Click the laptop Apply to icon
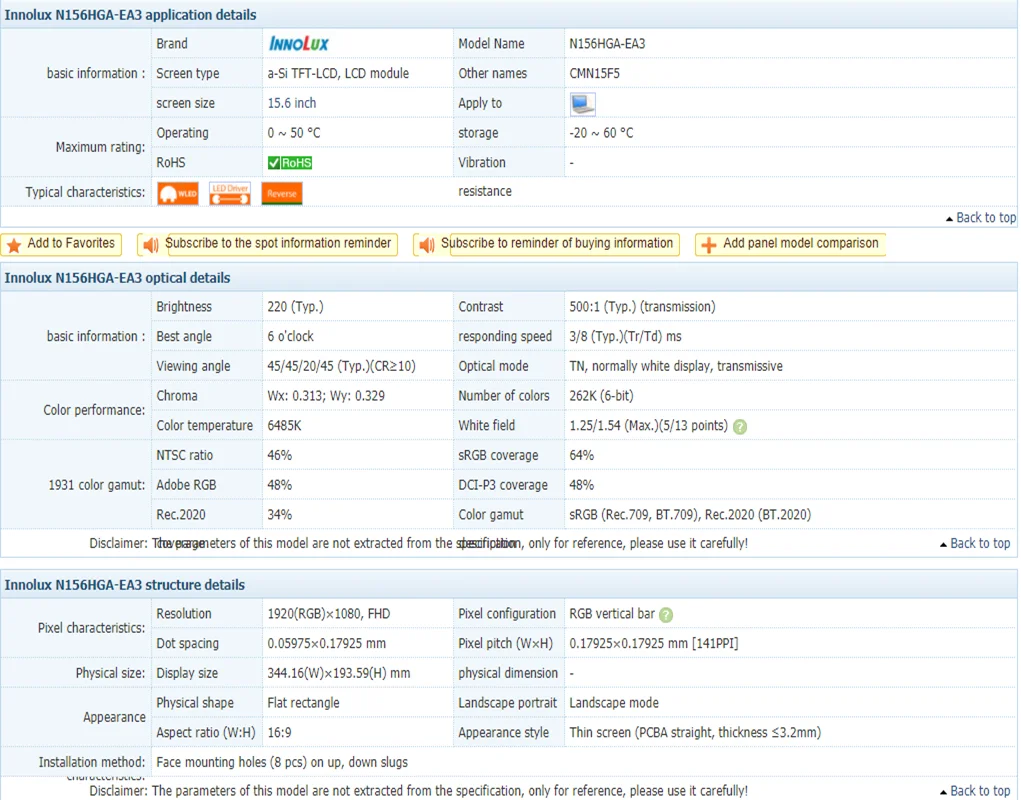The image size is (1021, 800). 582,103
